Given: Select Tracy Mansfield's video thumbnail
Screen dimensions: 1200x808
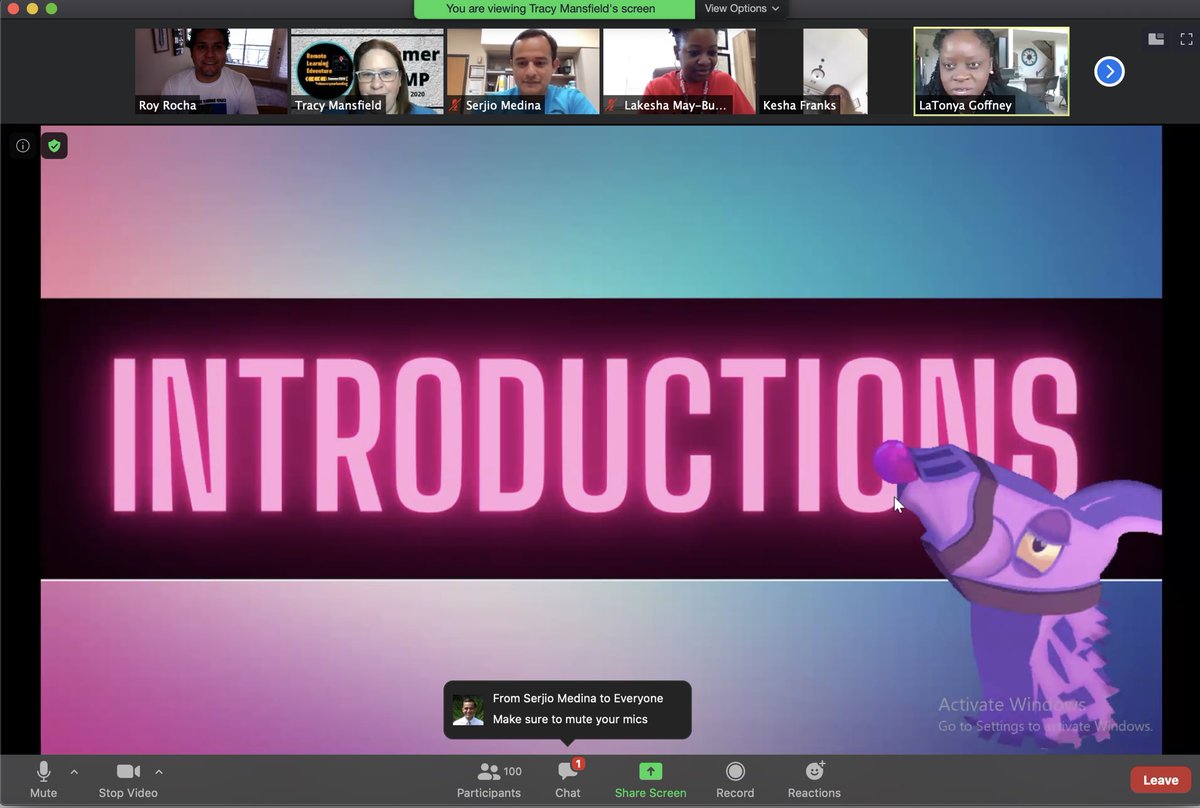Looking at the screenshot, I should (x=367, y=71).
